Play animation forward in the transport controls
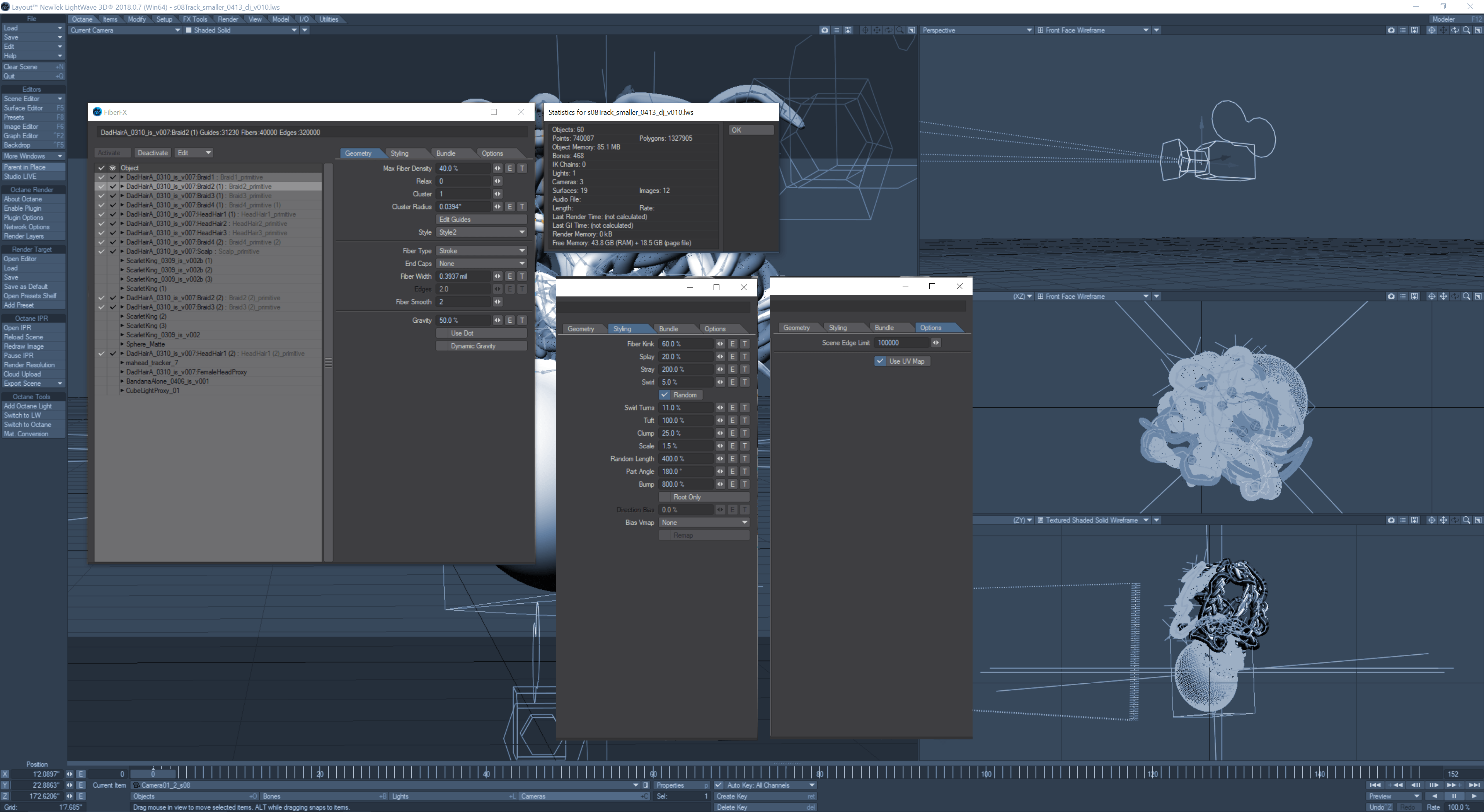The height and width of the screenshot is (812, 1484). (1474, 796)
